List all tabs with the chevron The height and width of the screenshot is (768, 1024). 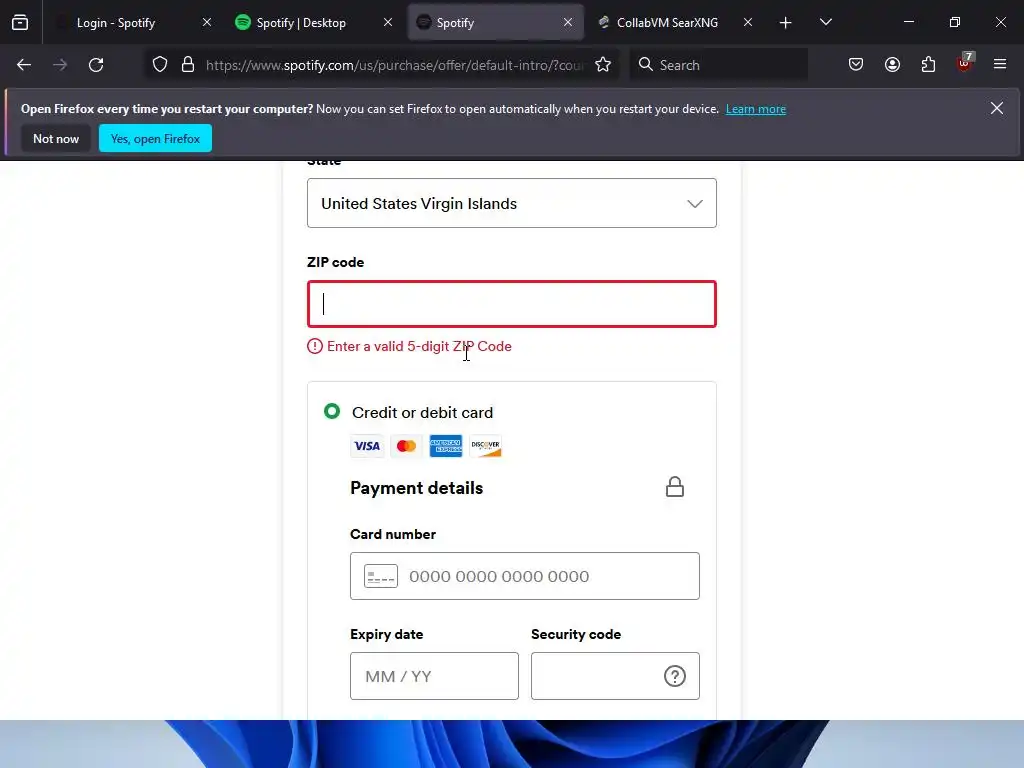pos(825,22)
